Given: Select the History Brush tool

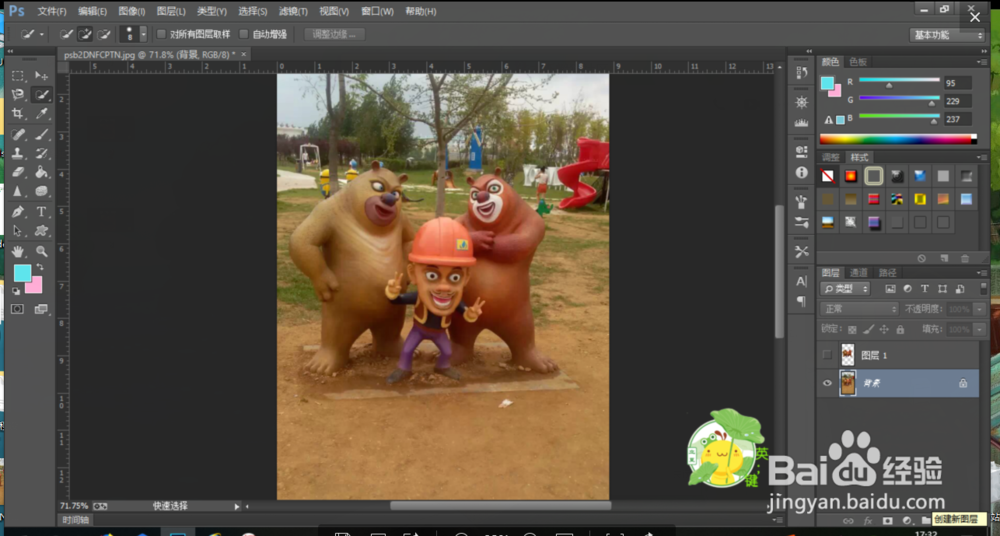Looking at the screenshot, I should point(41,153).
